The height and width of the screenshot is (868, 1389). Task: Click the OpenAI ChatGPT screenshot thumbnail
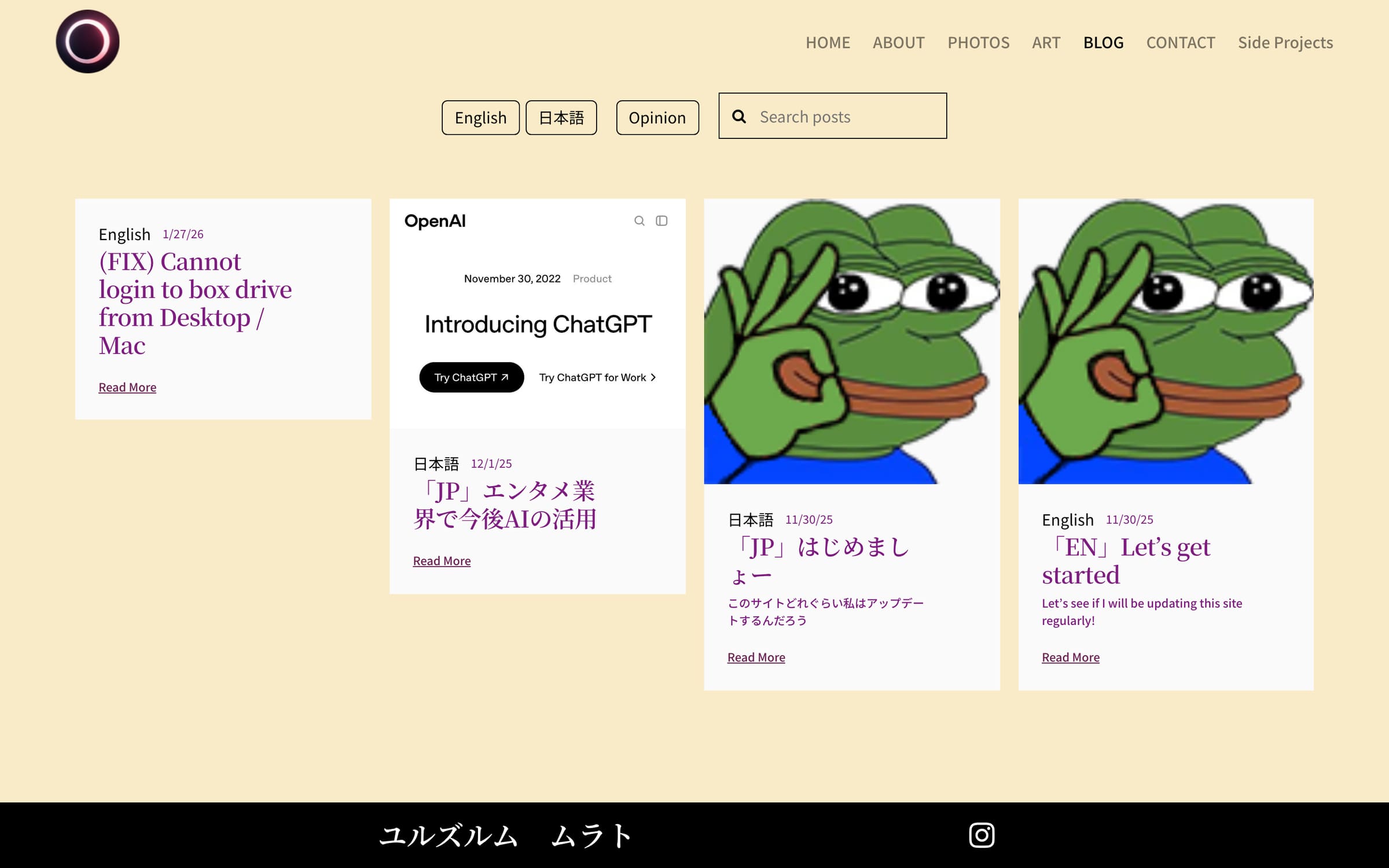pyautogui.click(x=538, y=314)
